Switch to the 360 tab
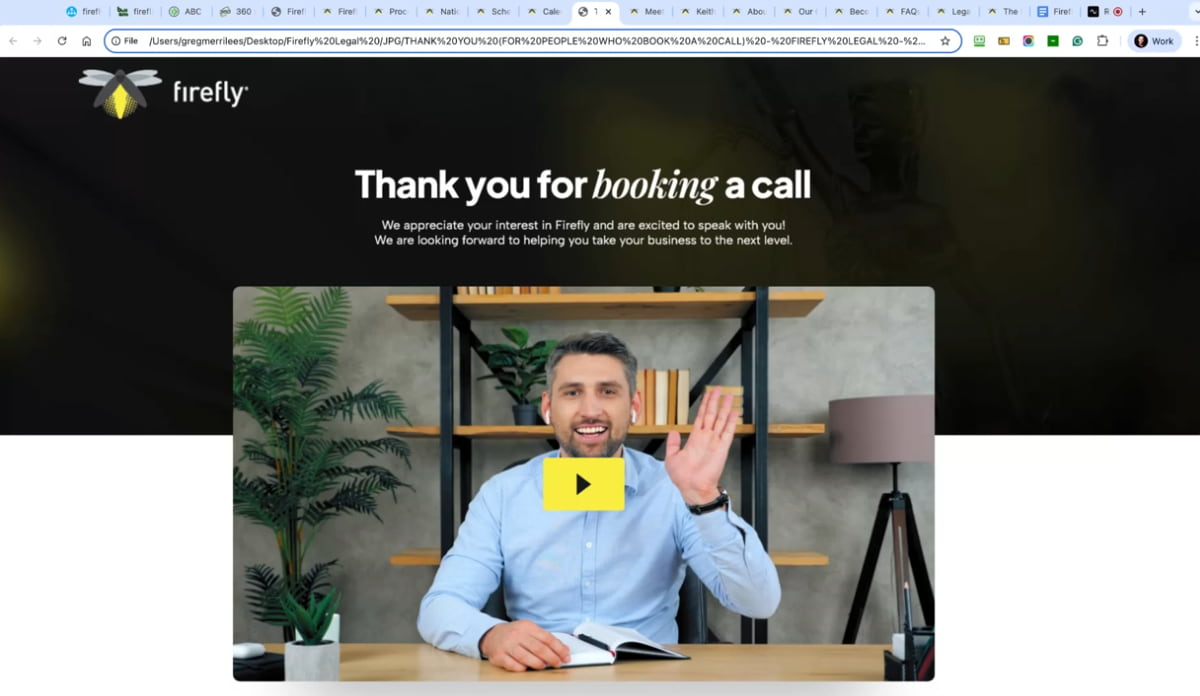 pos(236,12)
